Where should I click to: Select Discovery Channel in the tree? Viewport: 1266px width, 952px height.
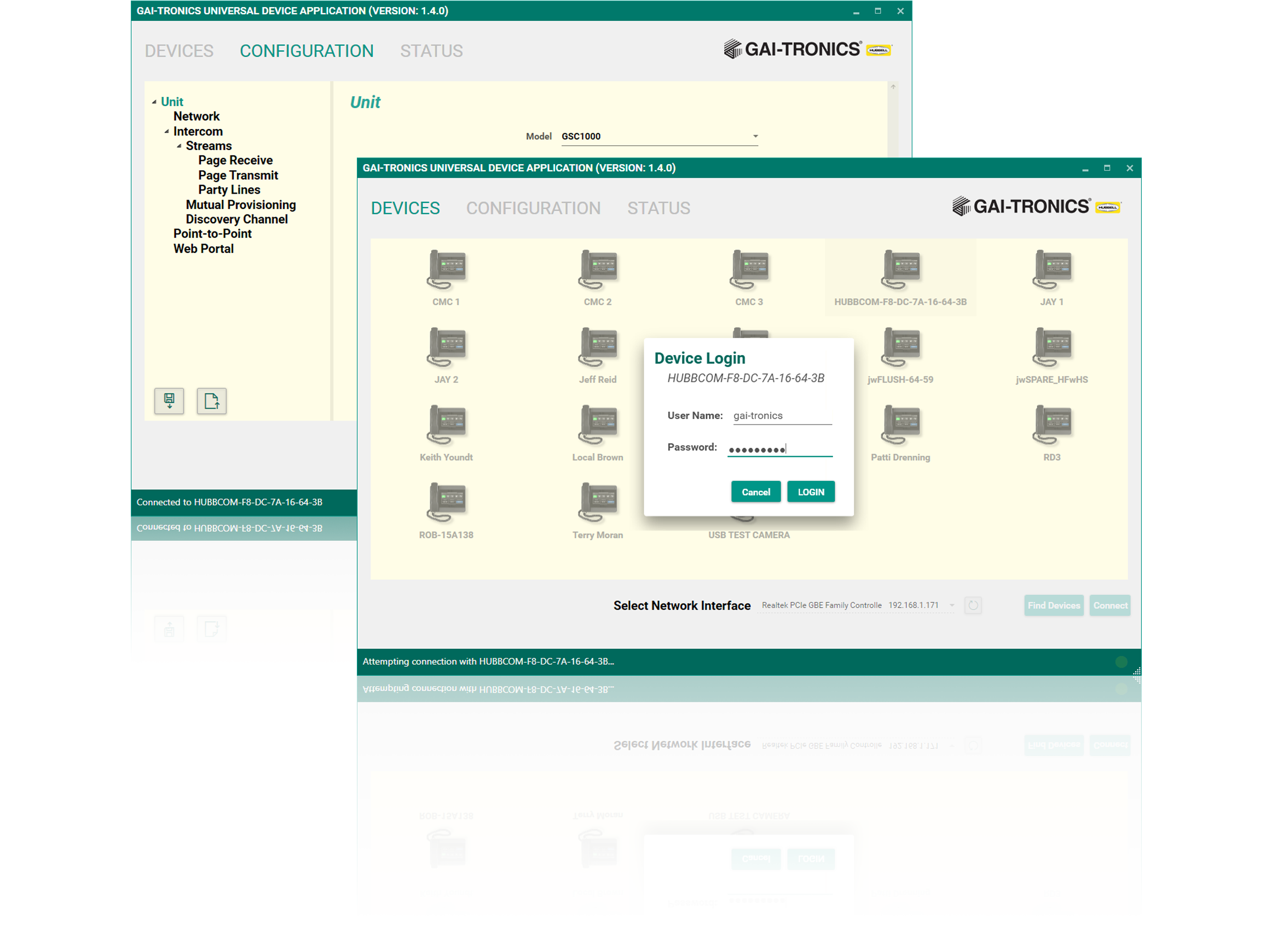(236, 220)
